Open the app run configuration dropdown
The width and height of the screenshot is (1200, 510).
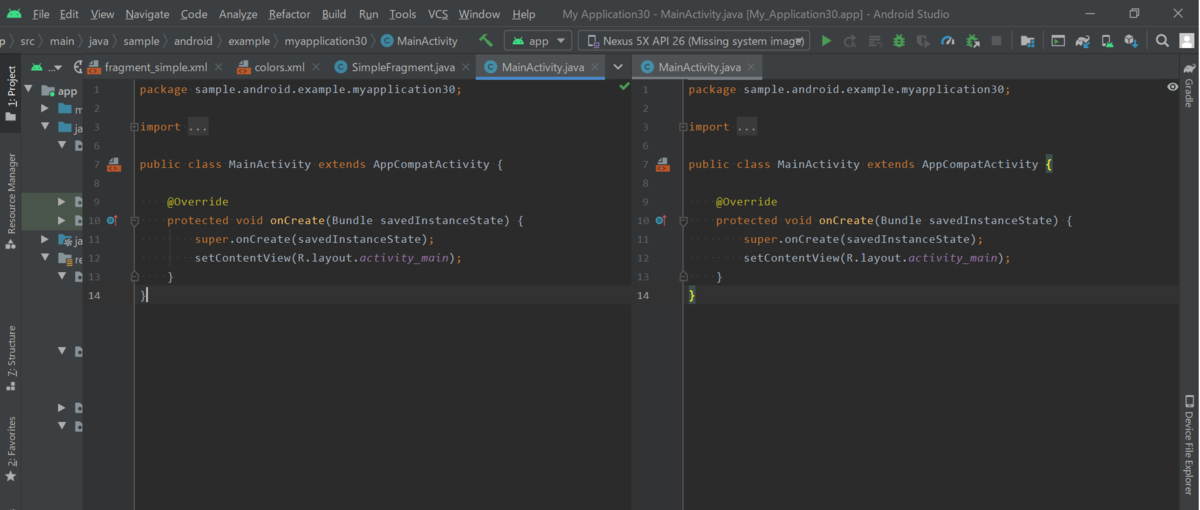point(538,41)
